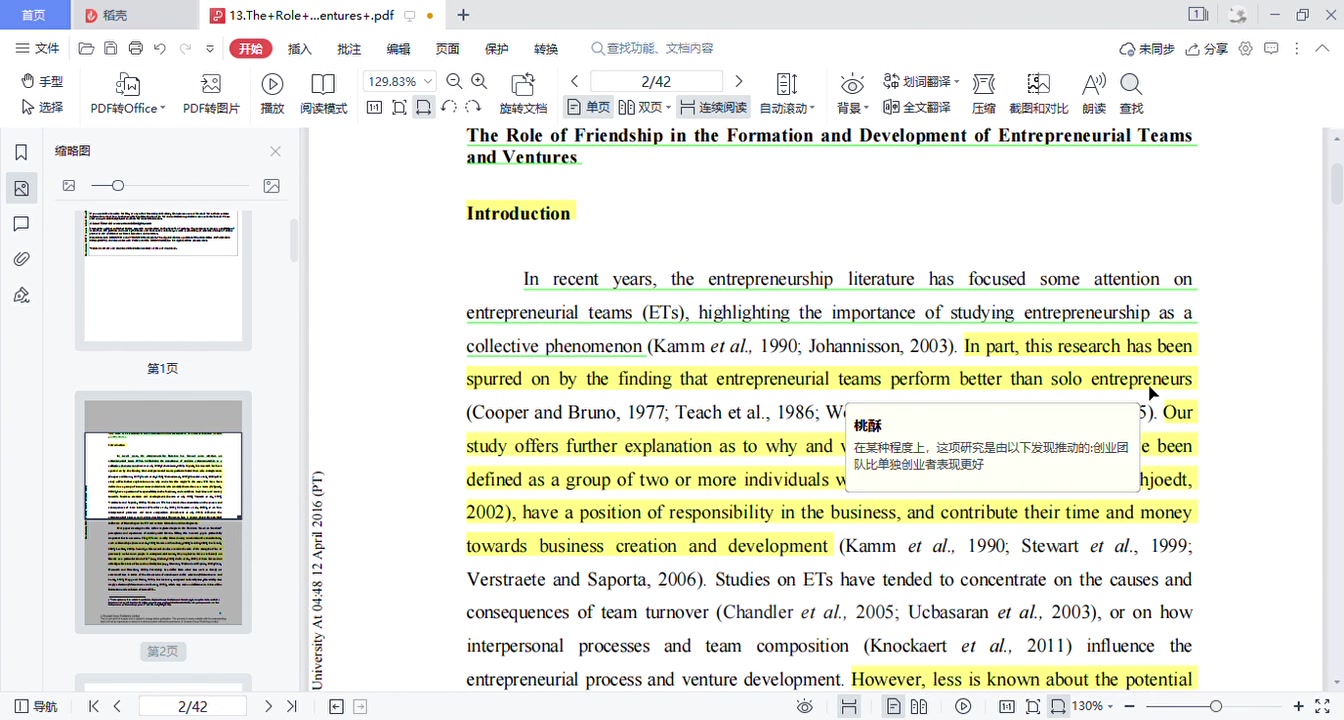Switch to 保护 (Protect) tab

tap(496, 48)
